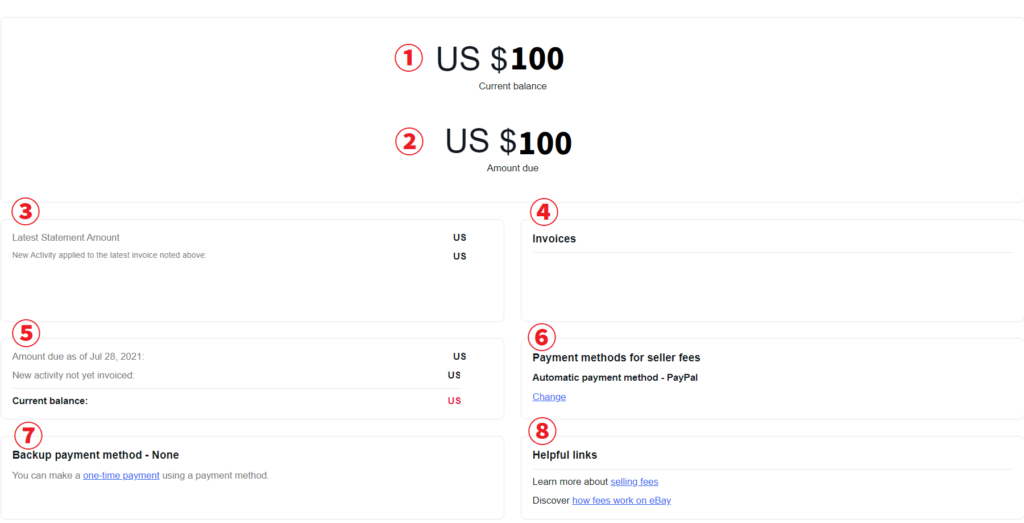Click the red circled number 8 marker
The height and width of the screenshot is (523, 1024).
click(542, 431)
